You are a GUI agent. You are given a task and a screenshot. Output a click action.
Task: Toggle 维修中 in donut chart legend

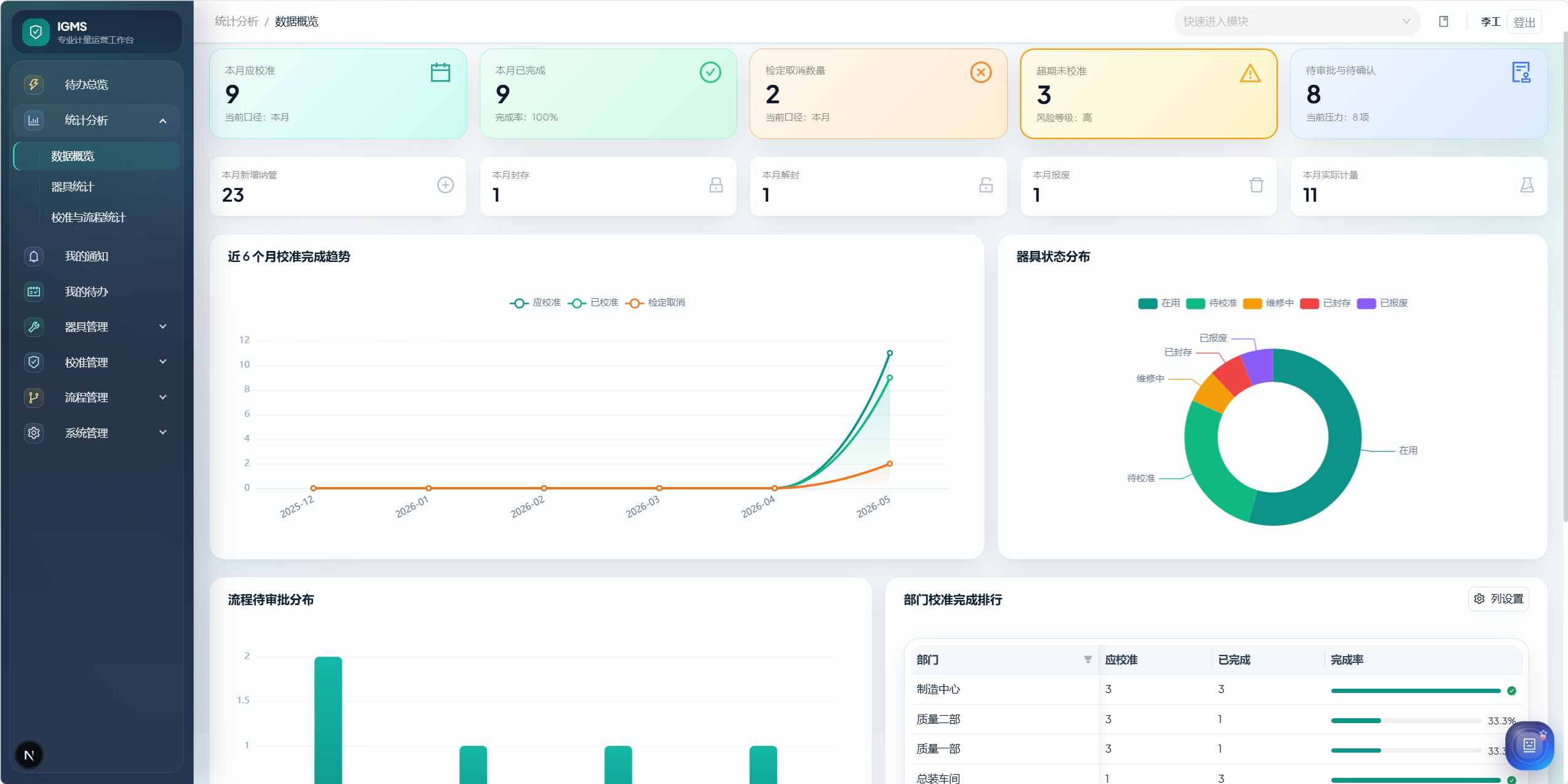click(1269, 304)
